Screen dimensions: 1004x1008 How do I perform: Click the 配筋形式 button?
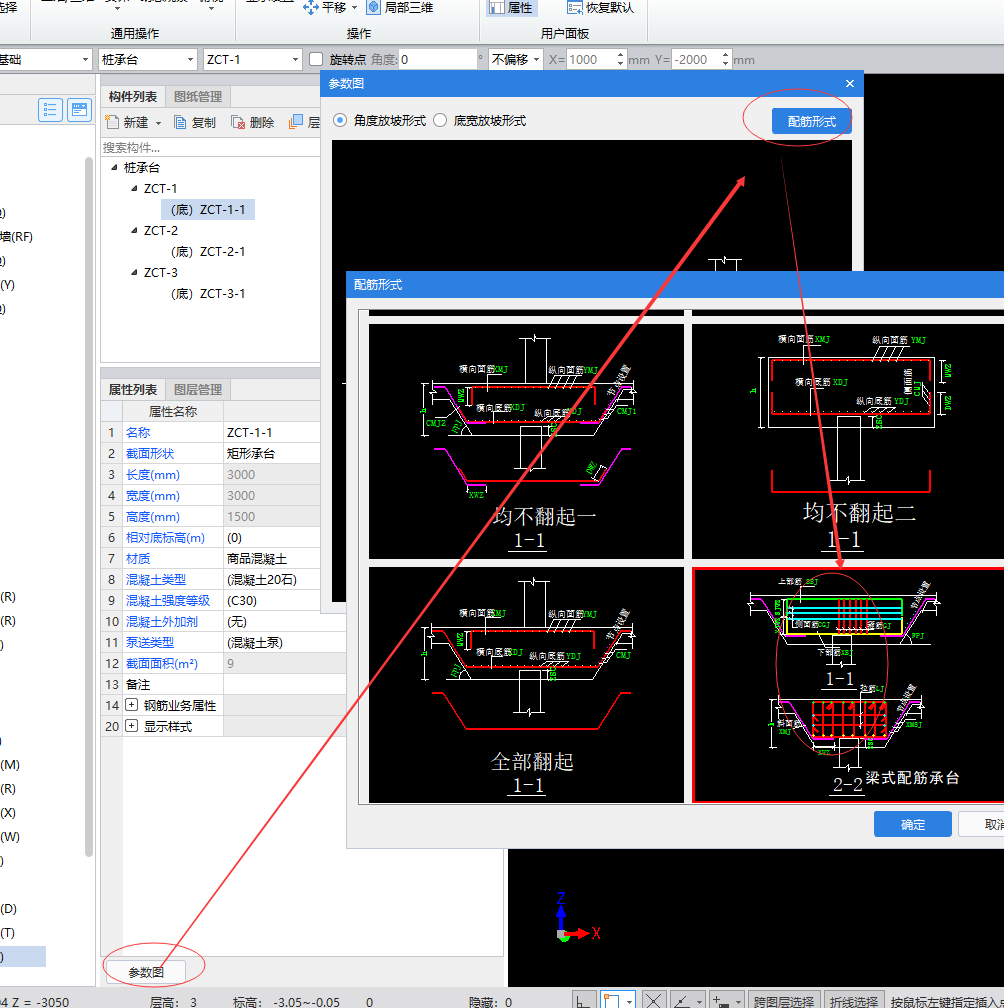pyautogui.click(x=812, y=122)
